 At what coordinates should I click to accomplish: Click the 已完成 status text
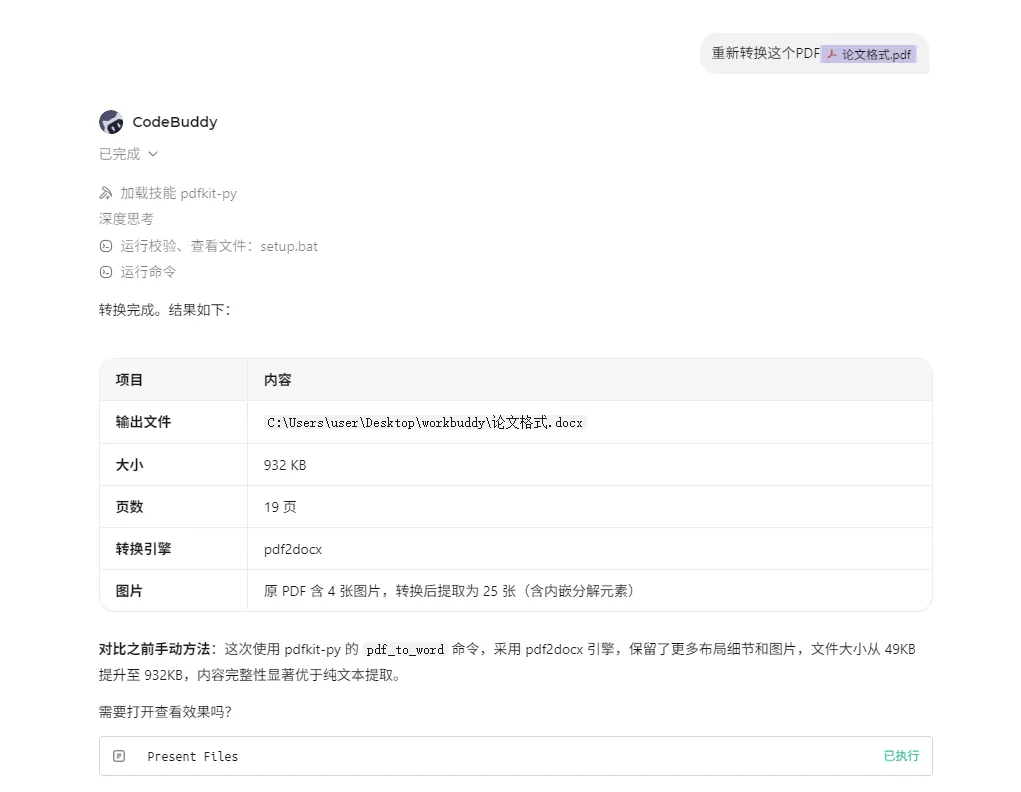click(120, 154)
